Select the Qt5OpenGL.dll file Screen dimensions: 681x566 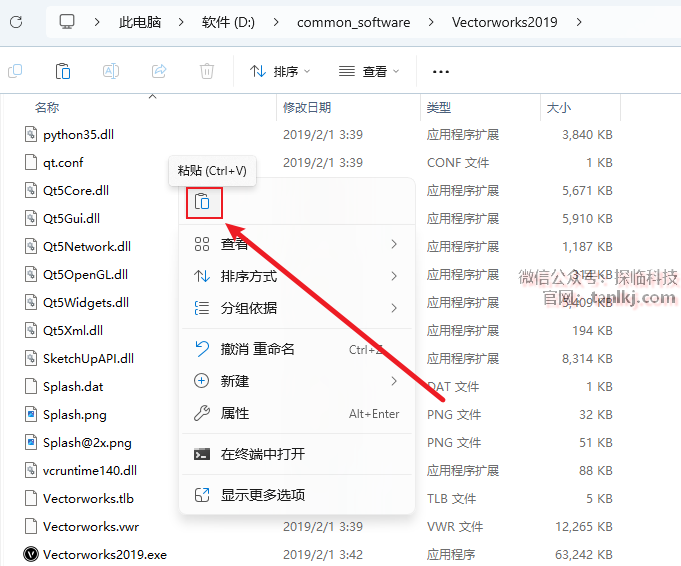[x=86, y=275]
